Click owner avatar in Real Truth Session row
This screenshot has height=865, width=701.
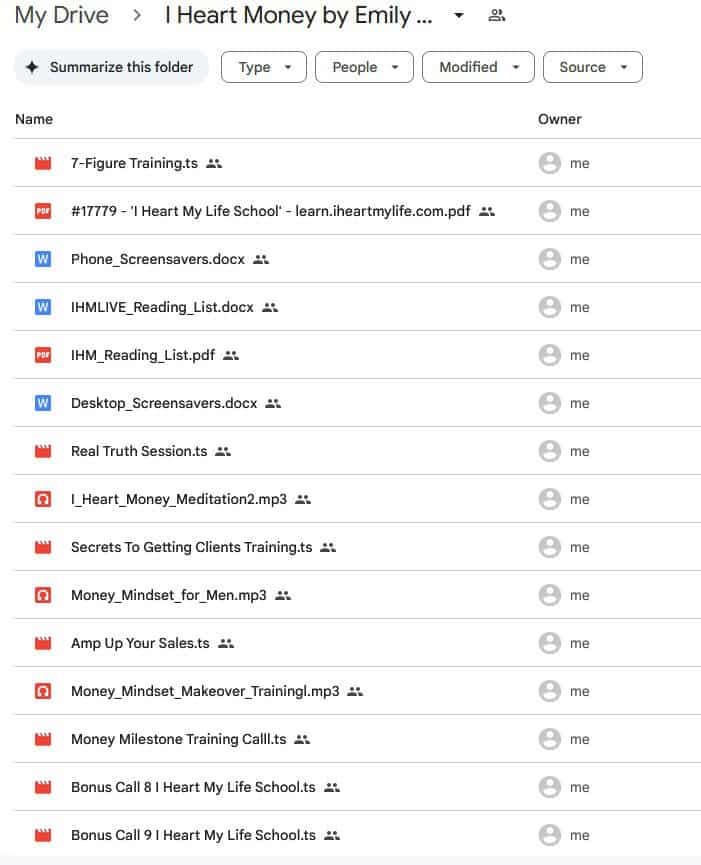pos(549,451)
